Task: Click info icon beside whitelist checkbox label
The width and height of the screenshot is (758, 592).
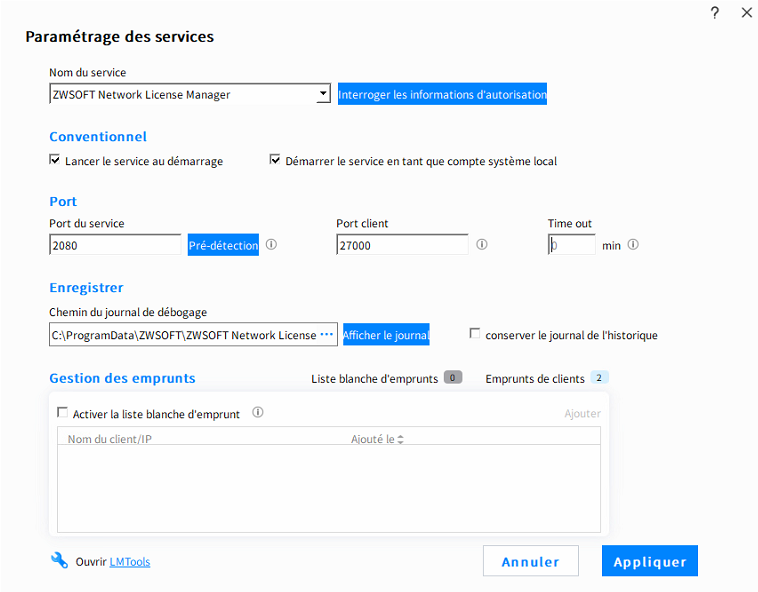Action: [258, 412]
